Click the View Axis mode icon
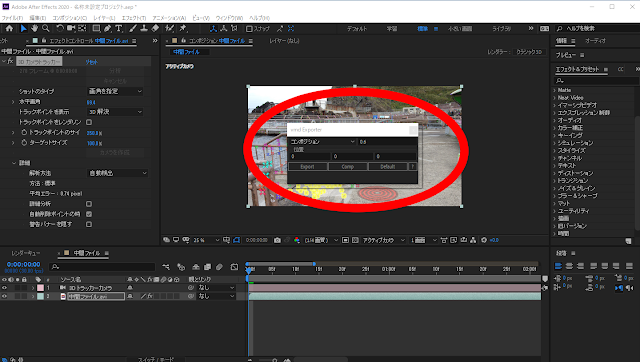The height and width of the screenshot is (362, 640). click(x=234, y=29)
